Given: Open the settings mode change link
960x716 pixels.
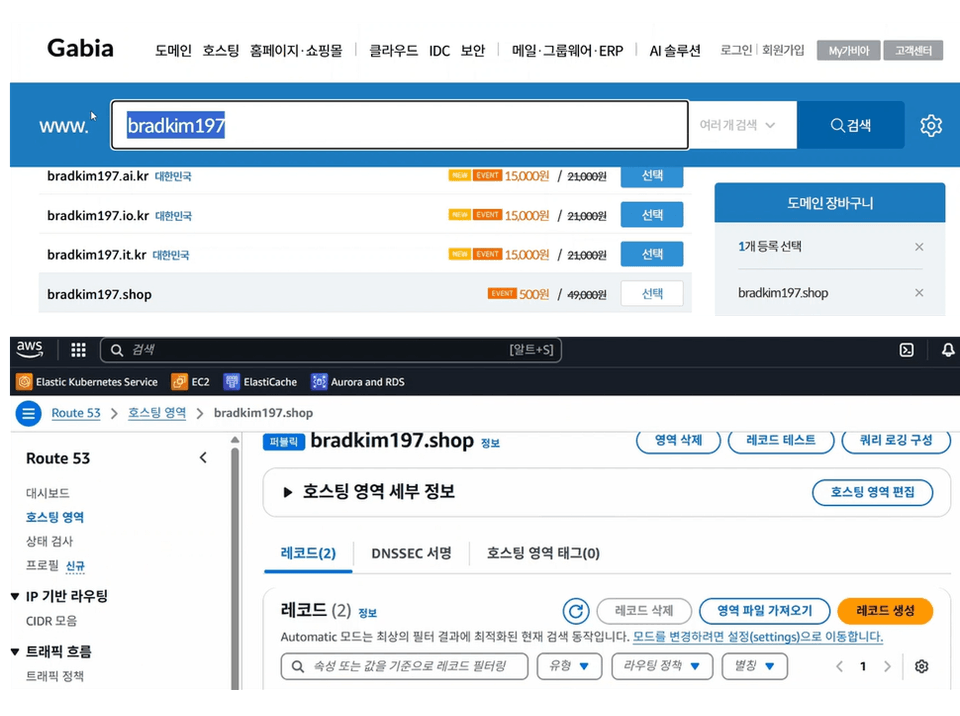Looking at the screenshot, I should coord(757,637).
